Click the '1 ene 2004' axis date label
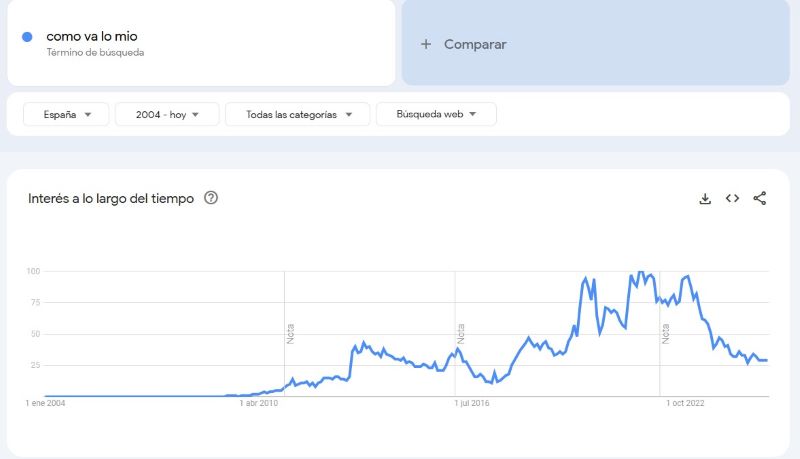Screen dimensions: 800x459 coord(47,404)
